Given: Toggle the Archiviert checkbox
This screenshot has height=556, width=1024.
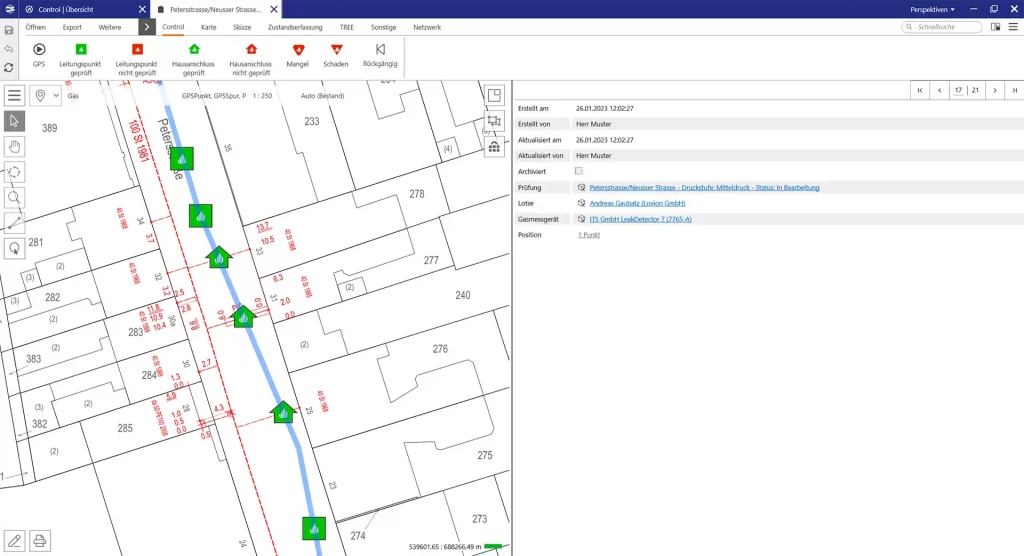Looking at the screenshot, I should coord(579,171).
